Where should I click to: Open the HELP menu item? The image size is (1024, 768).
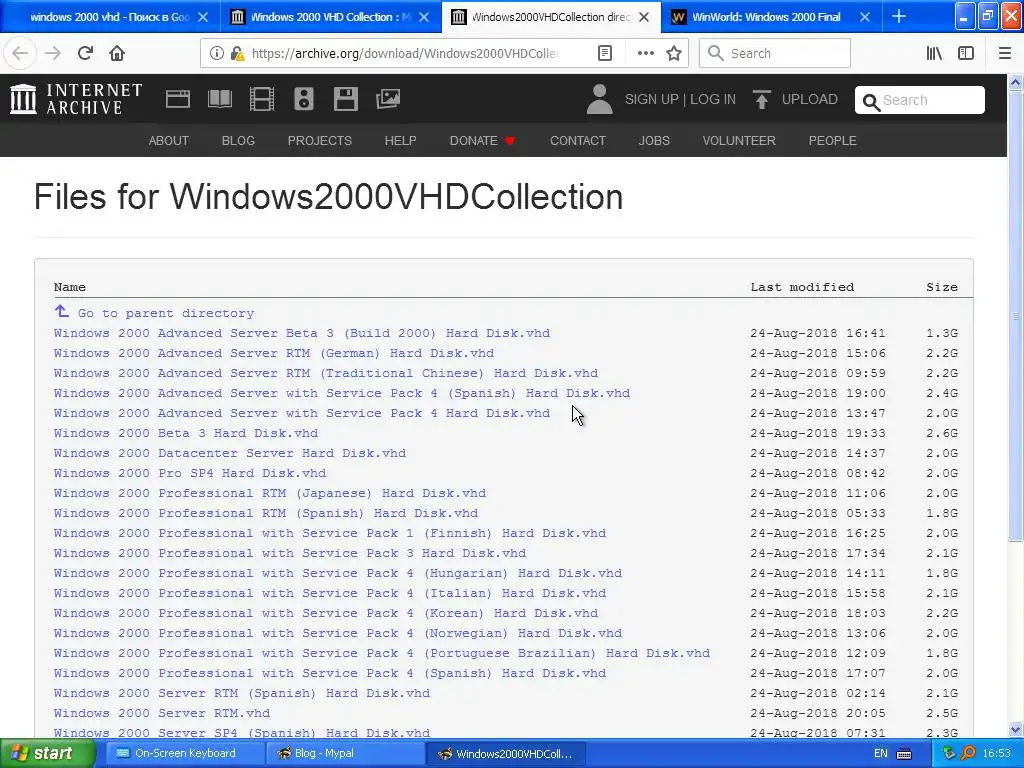click(x=400, y=140)
